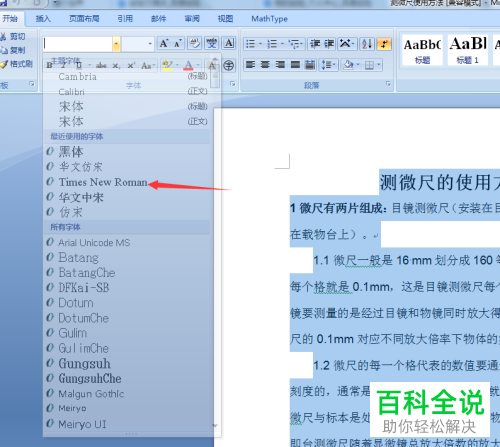Screen dimensions: 500x447
Task: Choose Calibri (正文) theme font
Action: point(127,91)
